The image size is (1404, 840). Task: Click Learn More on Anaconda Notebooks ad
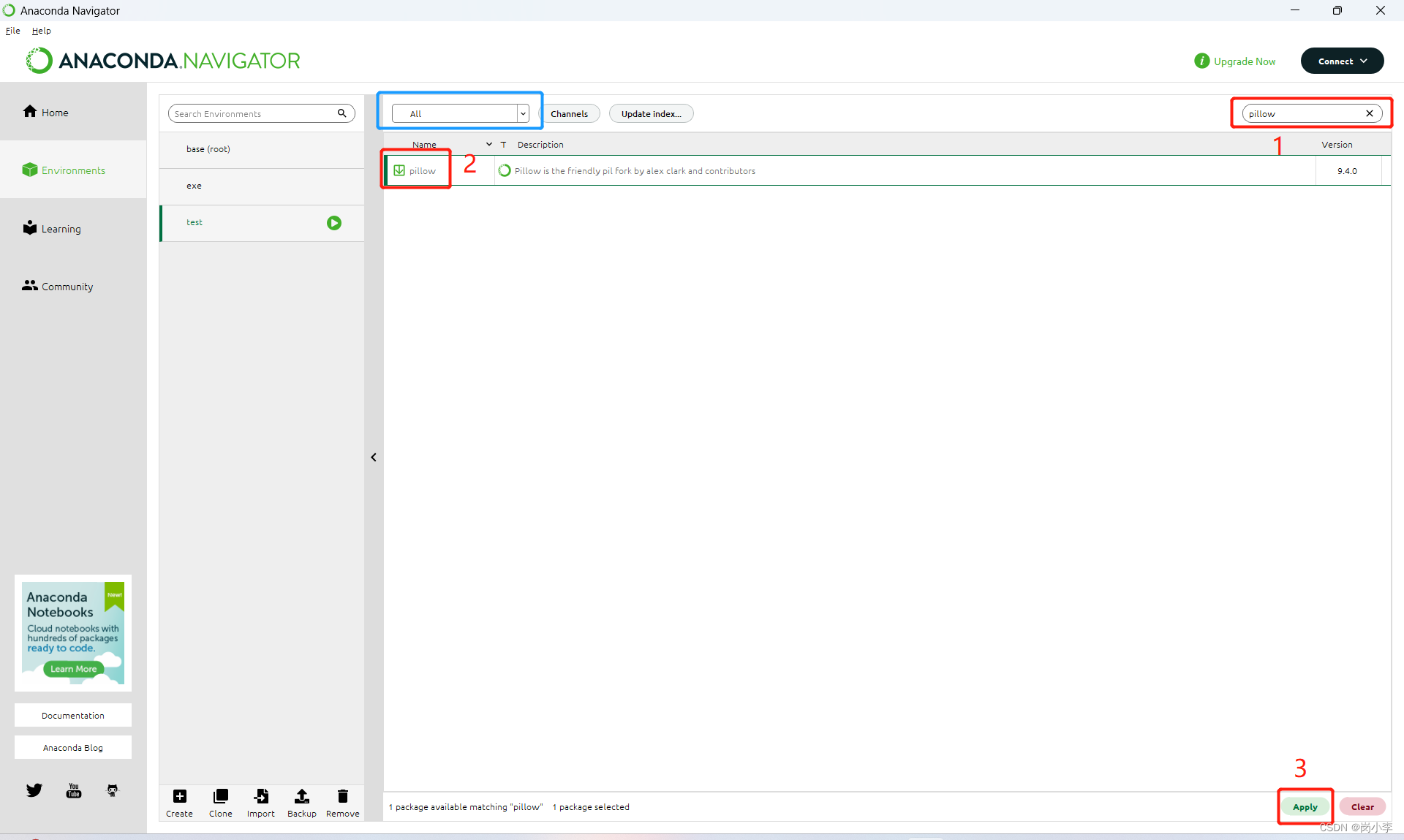(x=73, y=669)
